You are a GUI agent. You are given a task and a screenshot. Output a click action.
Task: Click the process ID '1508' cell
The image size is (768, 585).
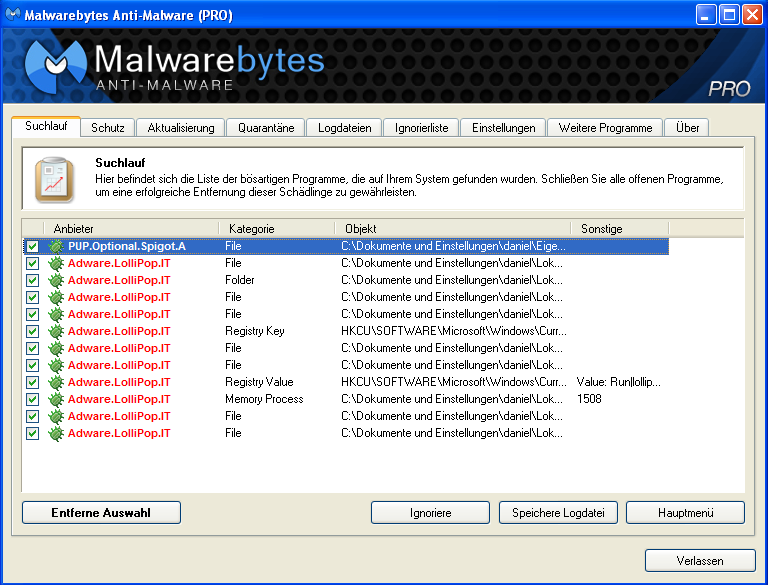pyautogui.click(x=589, y=399)
